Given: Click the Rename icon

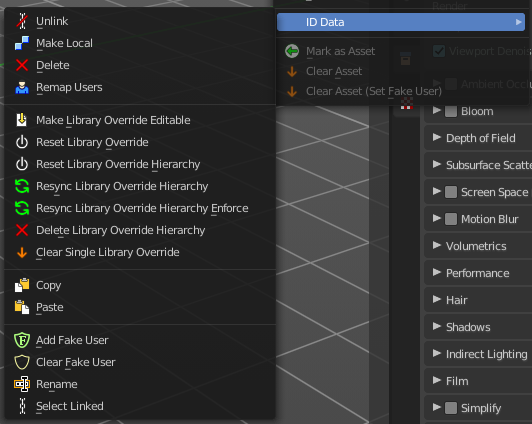Looking at the screenshot, I should click(22, 384).
